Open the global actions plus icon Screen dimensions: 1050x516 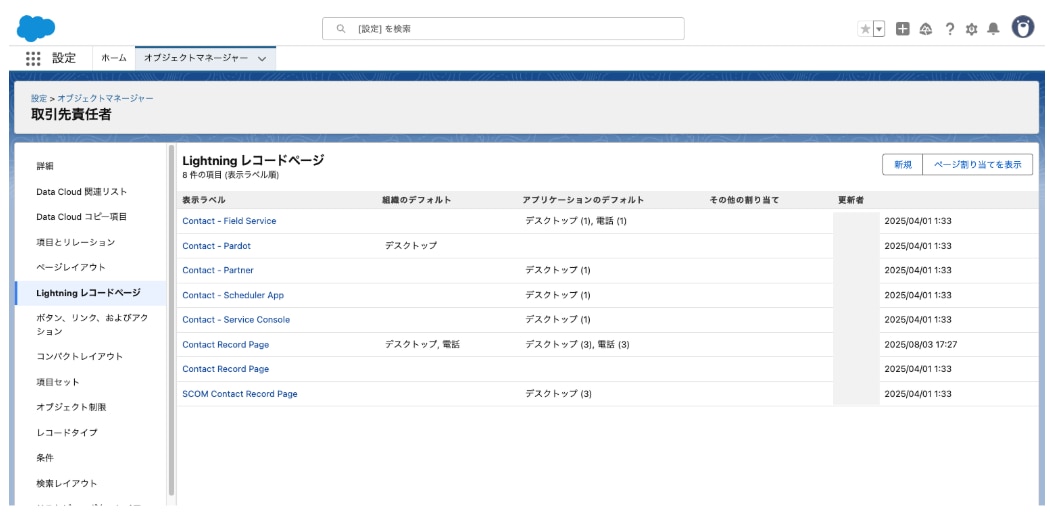tap(903, 29)
